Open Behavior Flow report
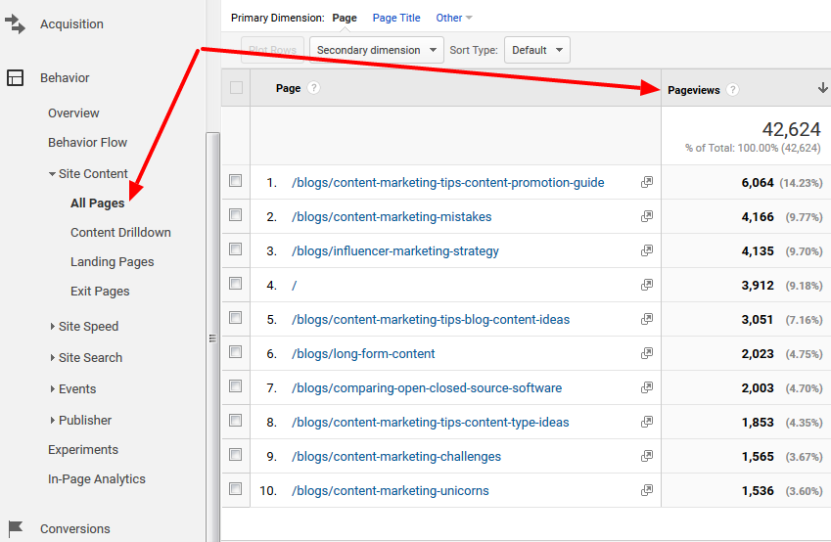The height and width of the screenshot is (542, 831). pos(87,143)
